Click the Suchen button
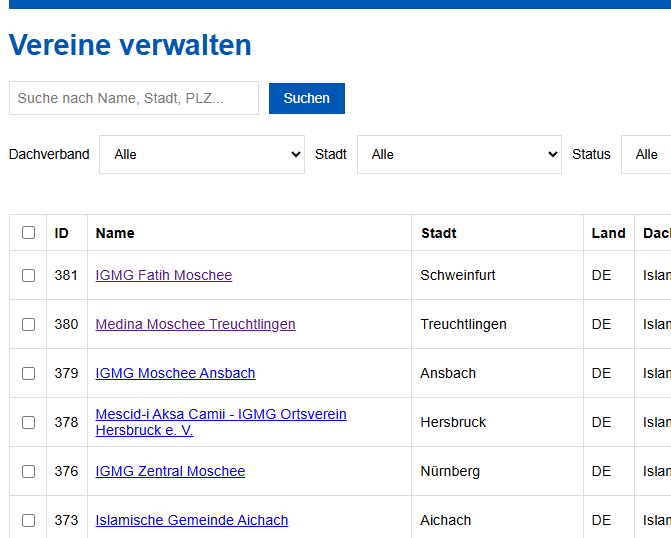 pos(307,98)
